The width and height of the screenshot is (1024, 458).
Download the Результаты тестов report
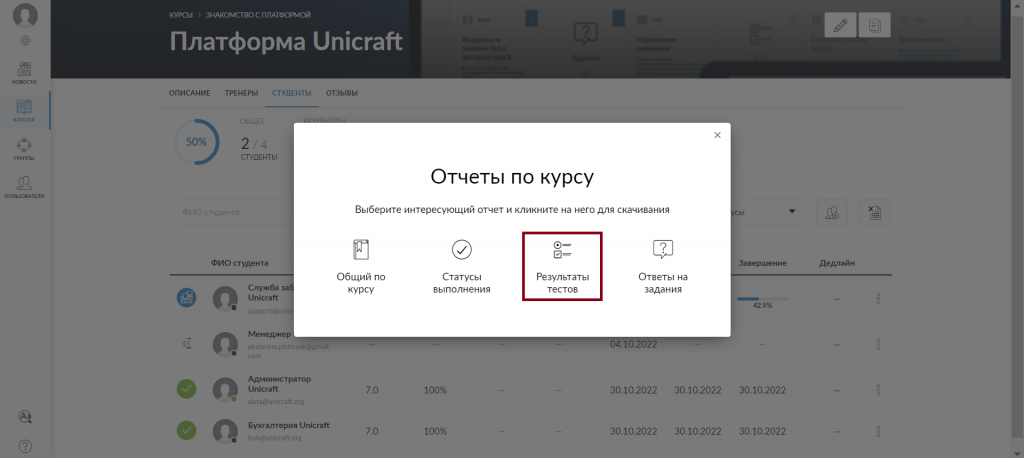[x=562, y=267]
